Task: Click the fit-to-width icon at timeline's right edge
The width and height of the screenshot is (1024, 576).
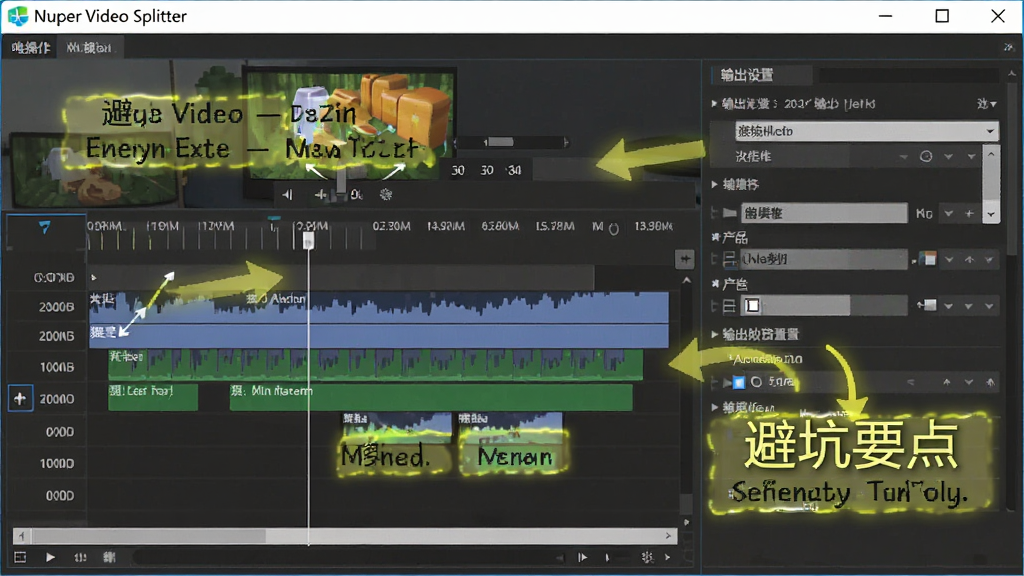Action: point(684,259)
